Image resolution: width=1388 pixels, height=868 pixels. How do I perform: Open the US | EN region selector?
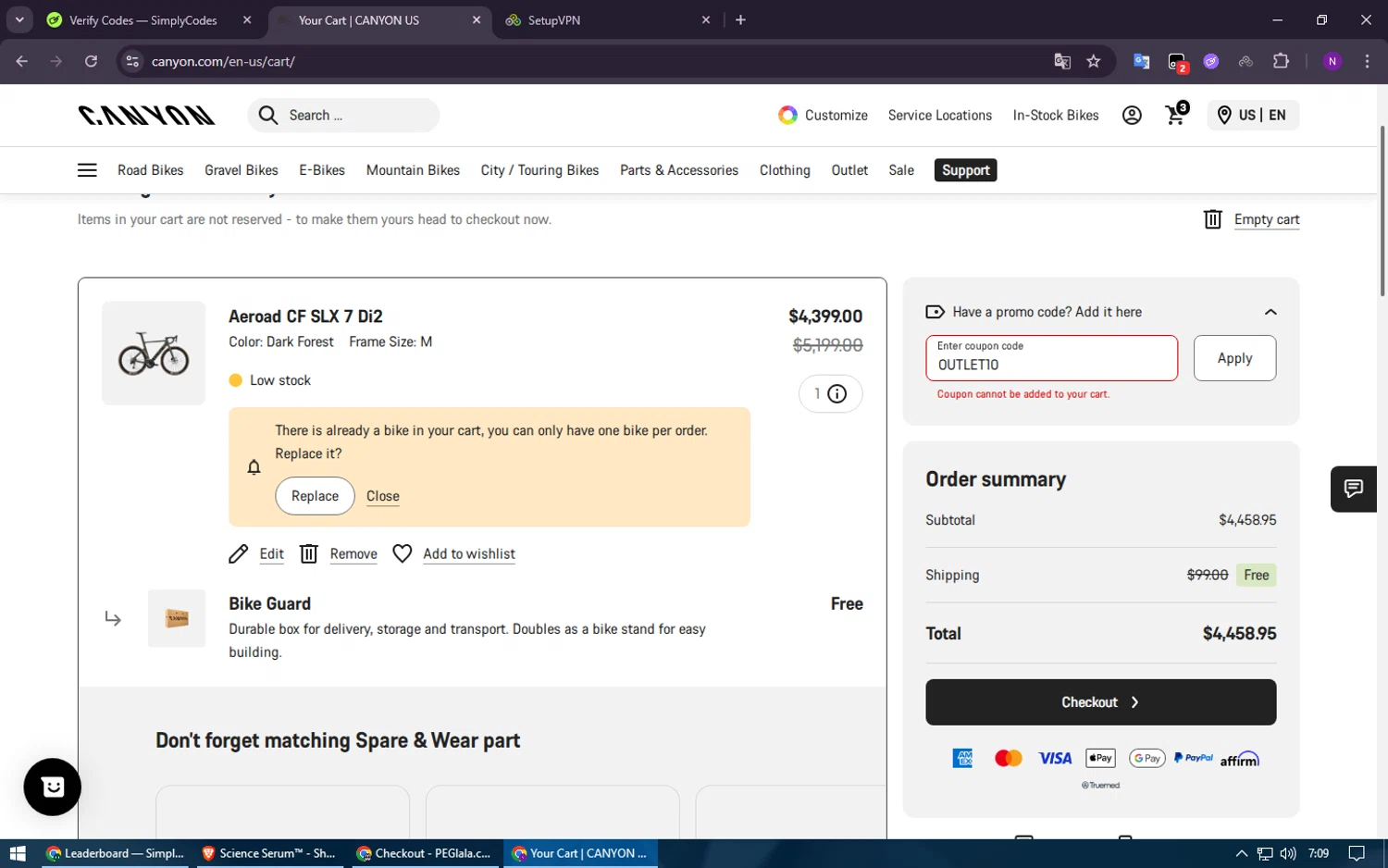point(1253,115)
